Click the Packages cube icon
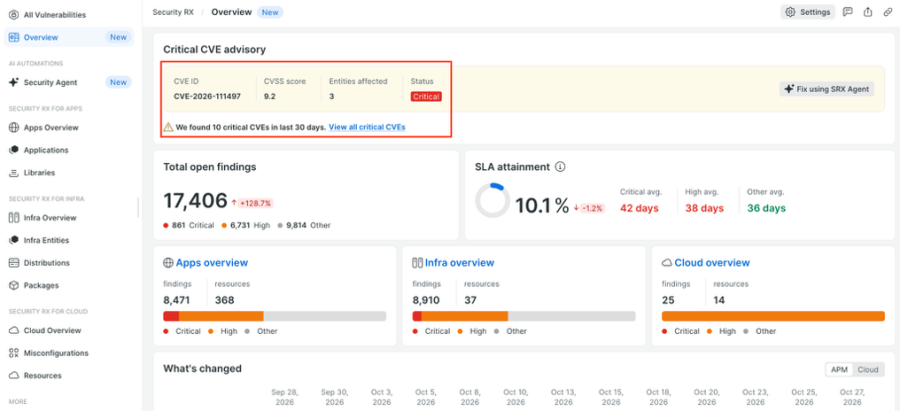 tap(14, 285)
